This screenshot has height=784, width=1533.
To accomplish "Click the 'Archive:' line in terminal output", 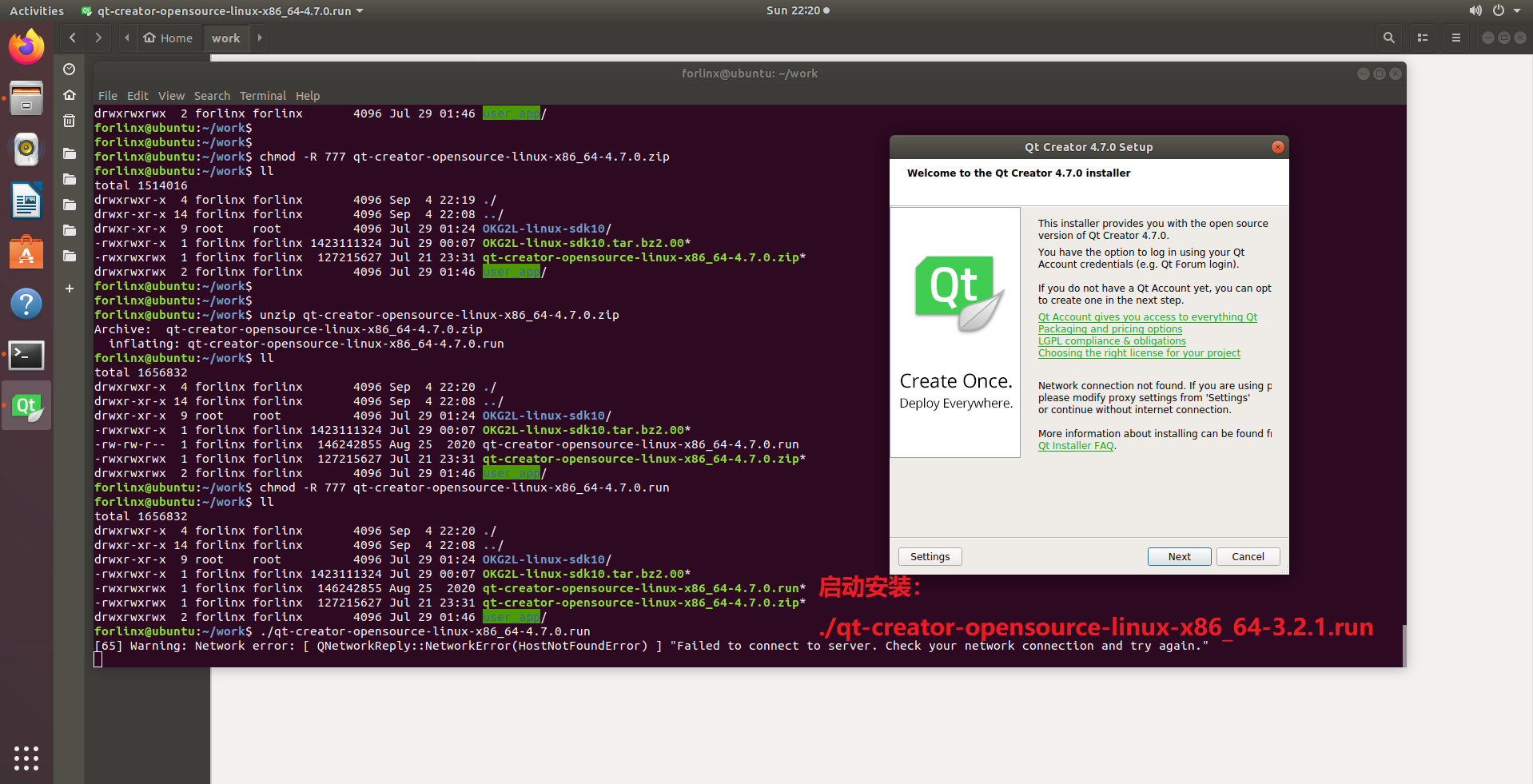I will (x=289, y=329).
